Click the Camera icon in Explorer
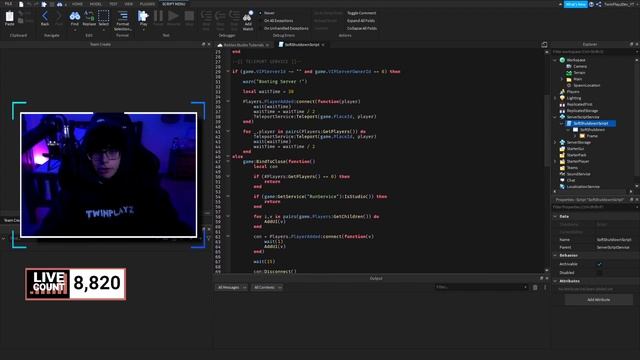The image size is (640, 360). pos(569,66)
